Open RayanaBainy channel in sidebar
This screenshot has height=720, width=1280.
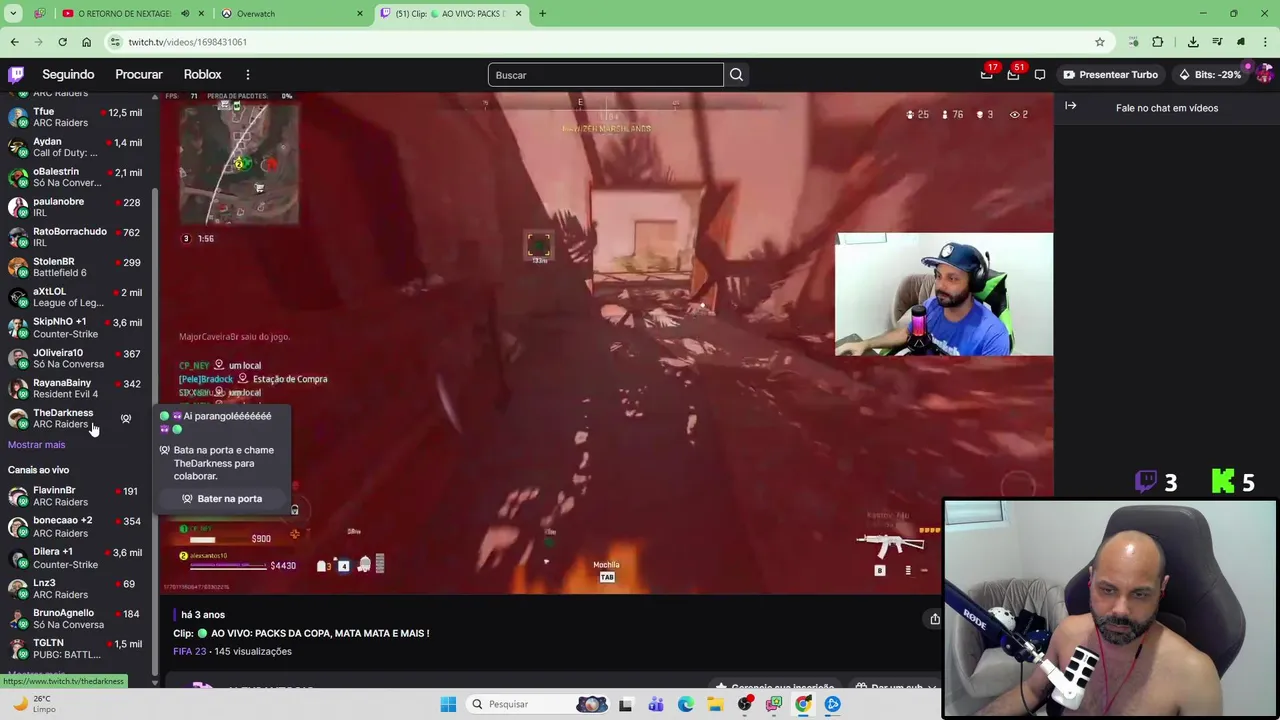[x=77, y=388]
